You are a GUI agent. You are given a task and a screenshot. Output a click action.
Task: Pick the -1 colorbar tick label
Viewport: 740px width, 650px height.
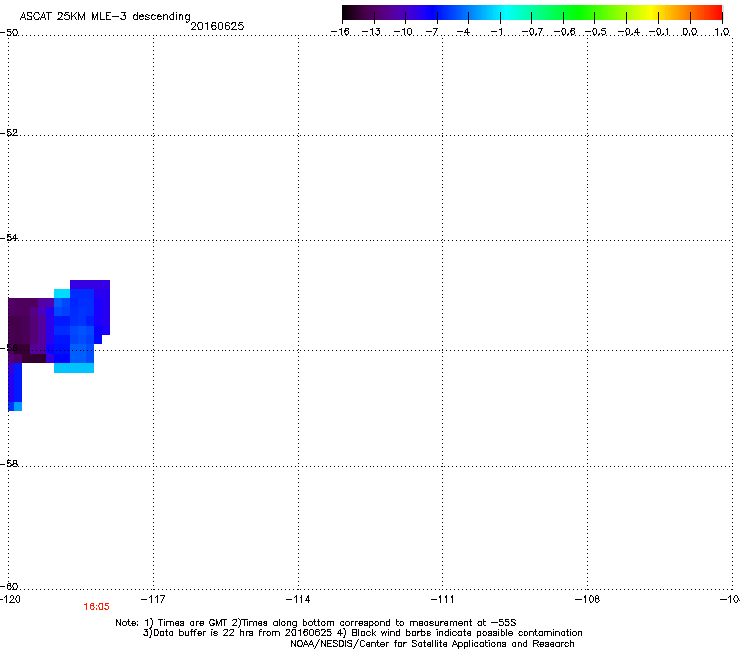[496, 32]
